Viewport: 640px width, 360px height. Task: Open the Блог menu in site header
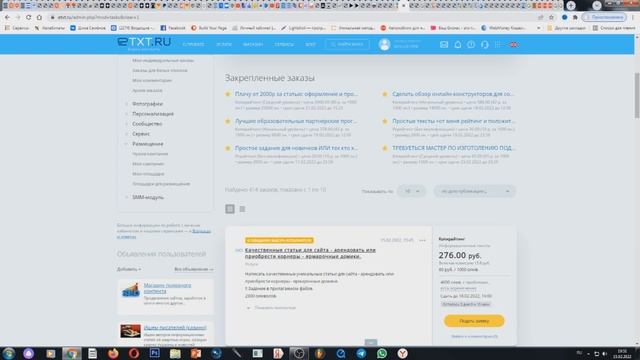310,44
